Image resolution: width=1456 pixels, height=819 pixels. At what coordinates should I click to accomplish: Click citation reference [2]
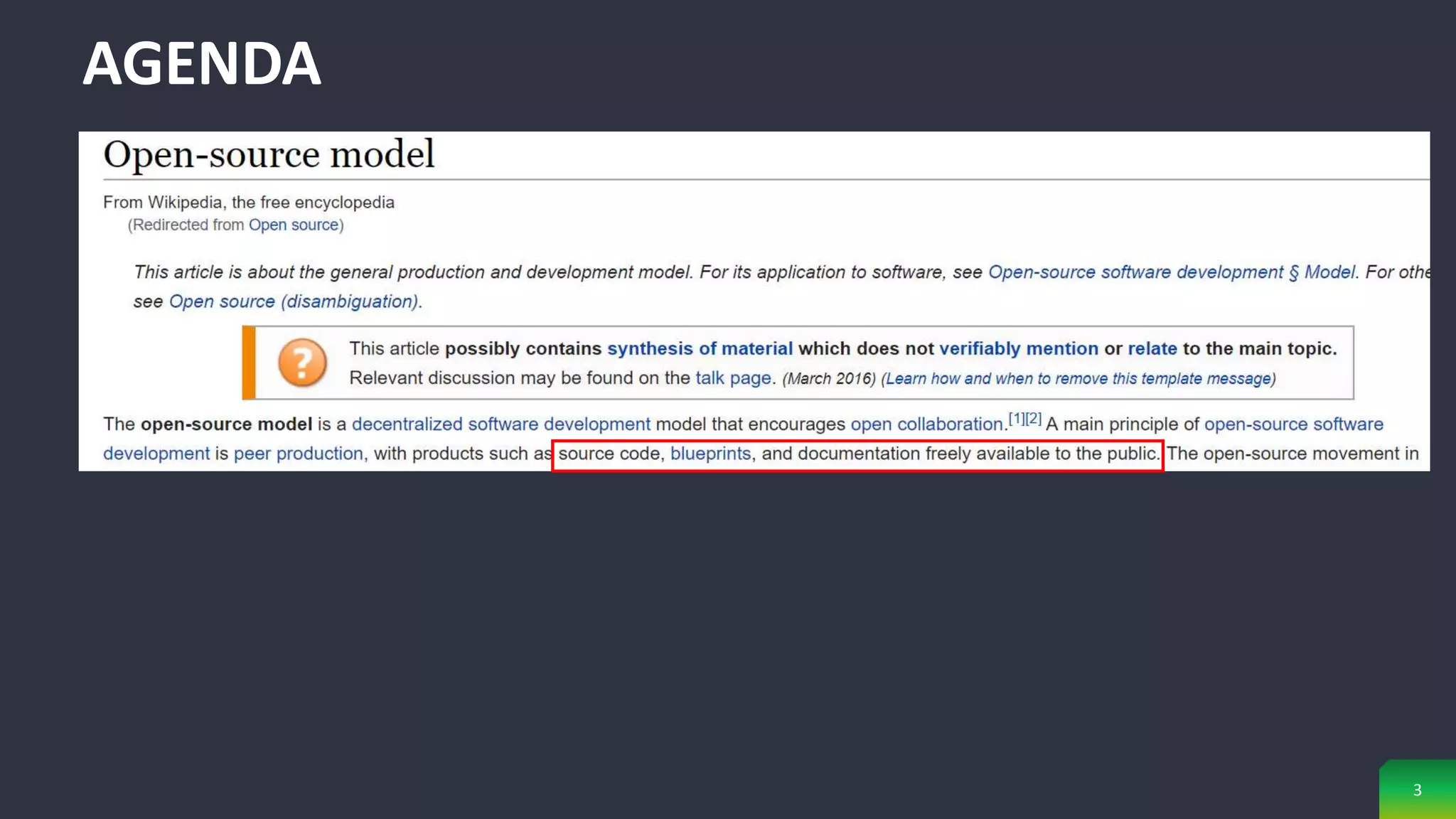(x=1034, y=419)
